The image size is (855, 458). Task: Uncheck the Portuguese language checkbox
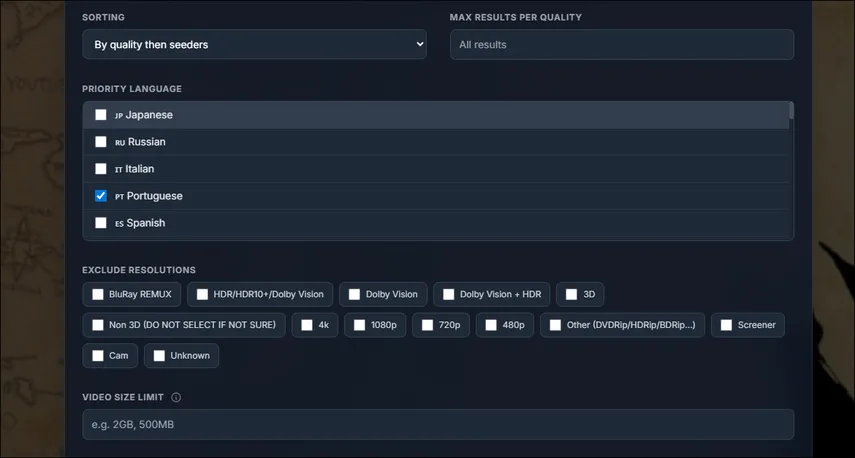(x=101, y=196)
